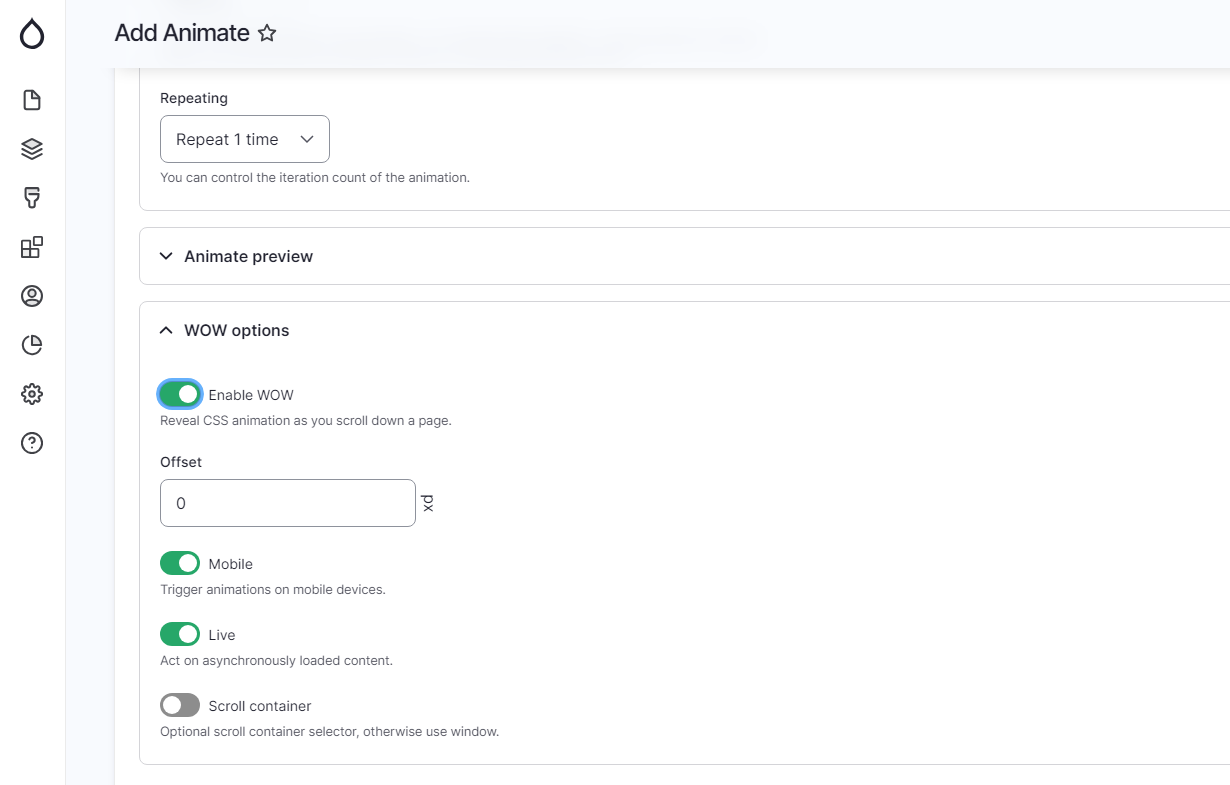Viewport: 1230px width, 785px height.
Task: Open the Structure layers icon in sidebar
Action: [x=32, y=149]
